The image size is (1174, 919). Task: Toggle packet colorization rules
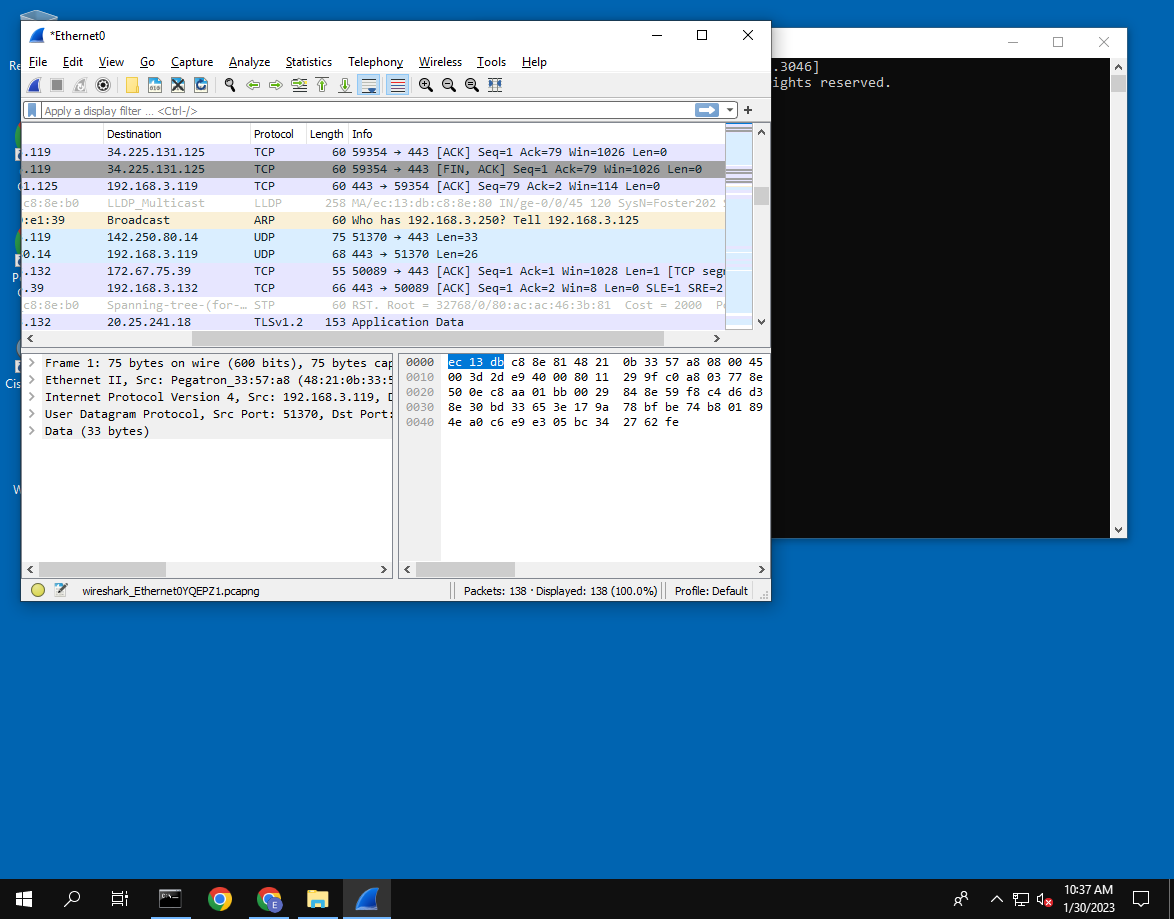coord(398,85)
